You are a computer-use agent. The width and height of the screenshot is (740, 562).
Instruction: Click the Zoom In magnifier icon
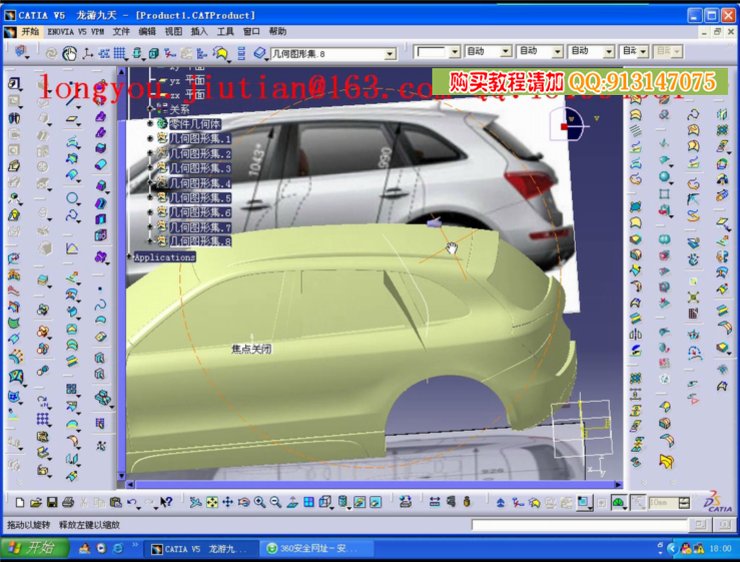pos(260,502)
